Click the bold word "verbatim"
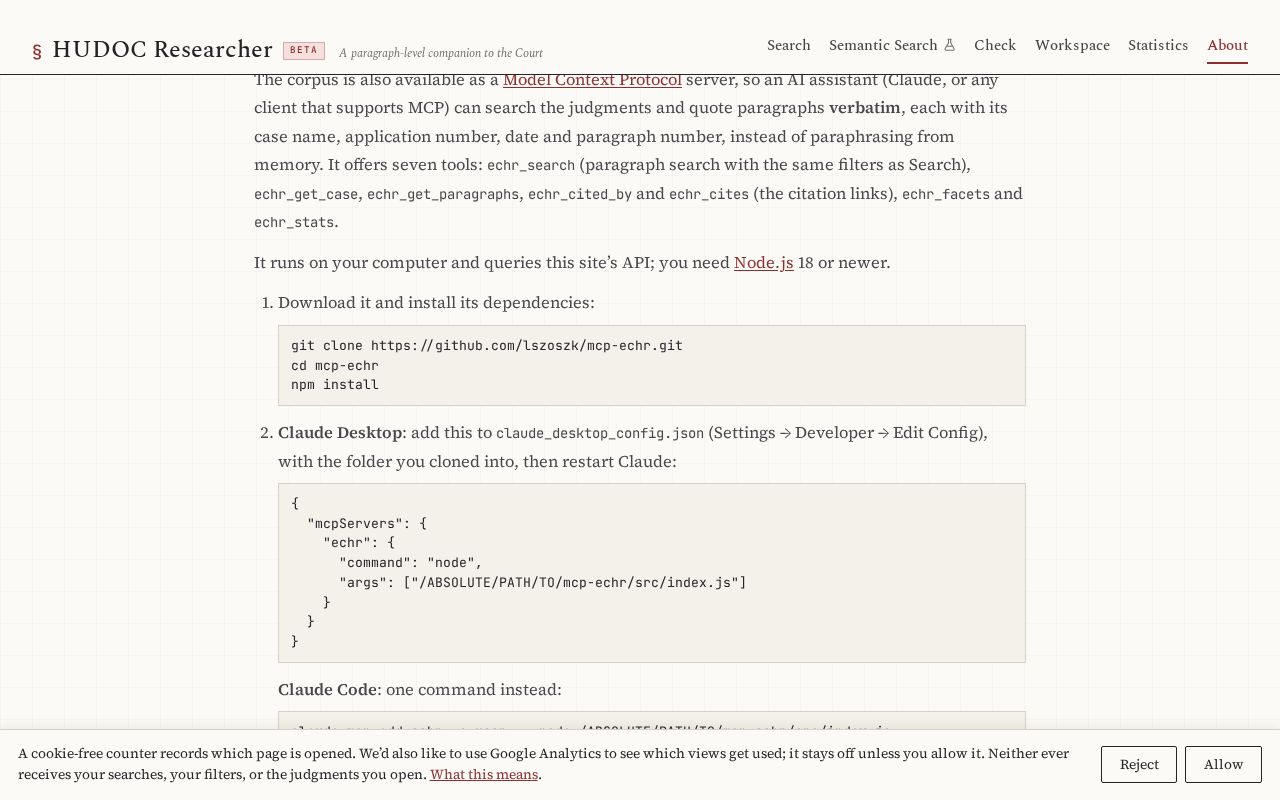This screenshot has height=800, width=1280. [865, 108]
